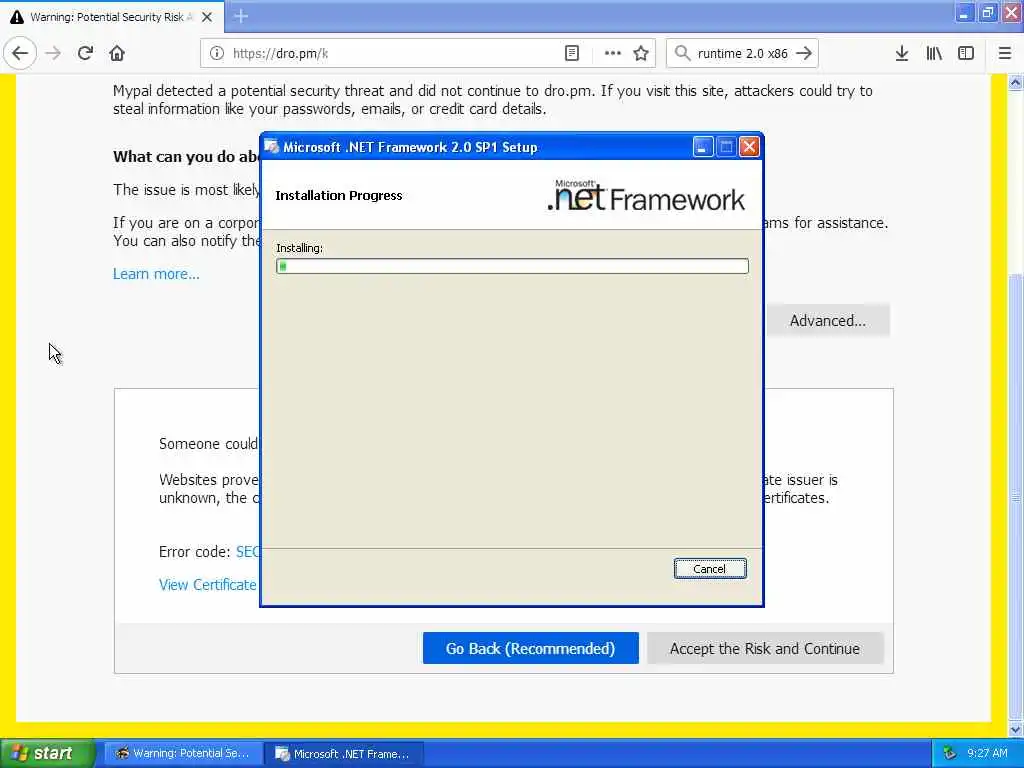This screenshot has height=768, width=1024.
Task: Click the 9:27 AM clock
Action: [987, 754]
